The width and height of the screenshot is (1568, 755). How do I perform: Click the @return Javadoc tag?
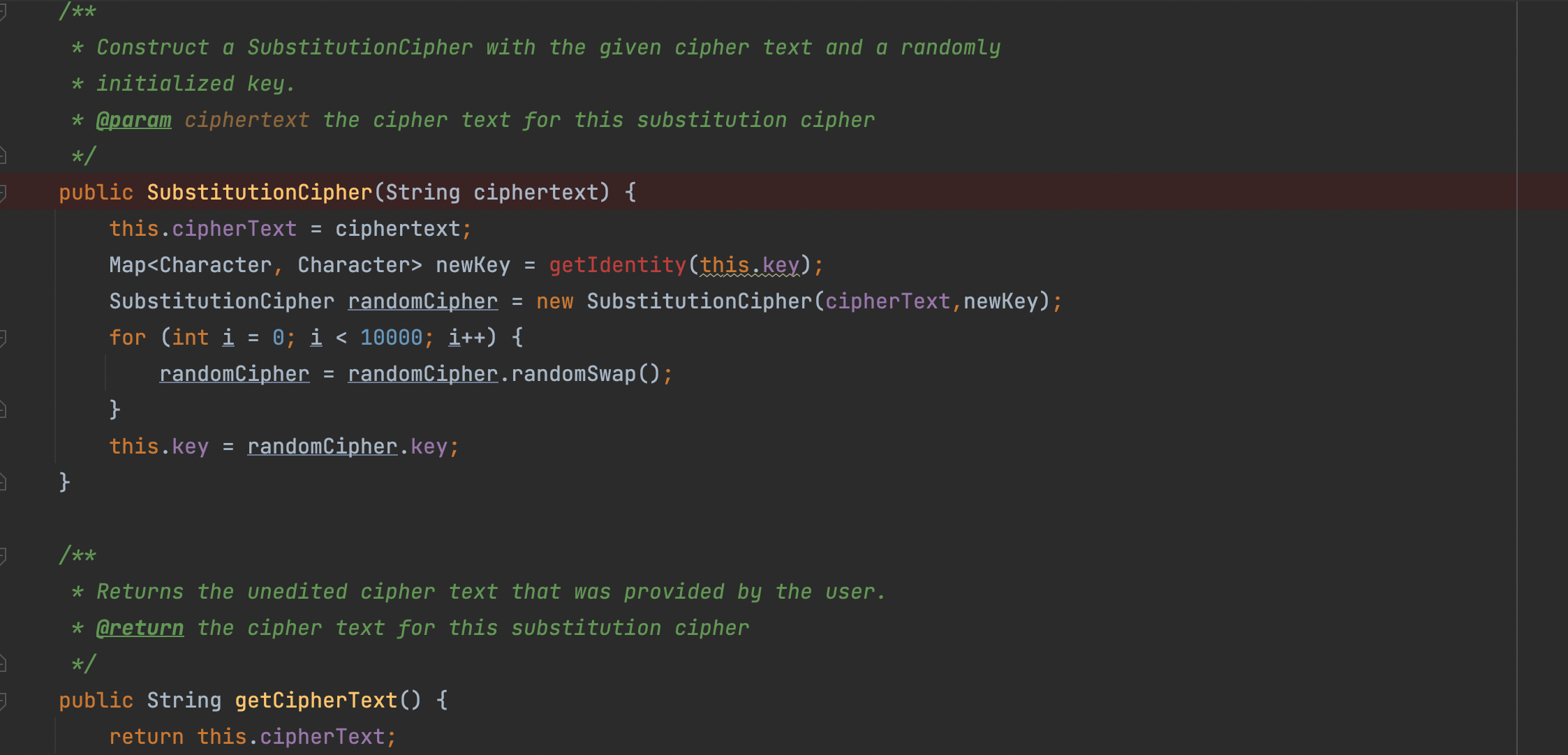tap(140, 628)
